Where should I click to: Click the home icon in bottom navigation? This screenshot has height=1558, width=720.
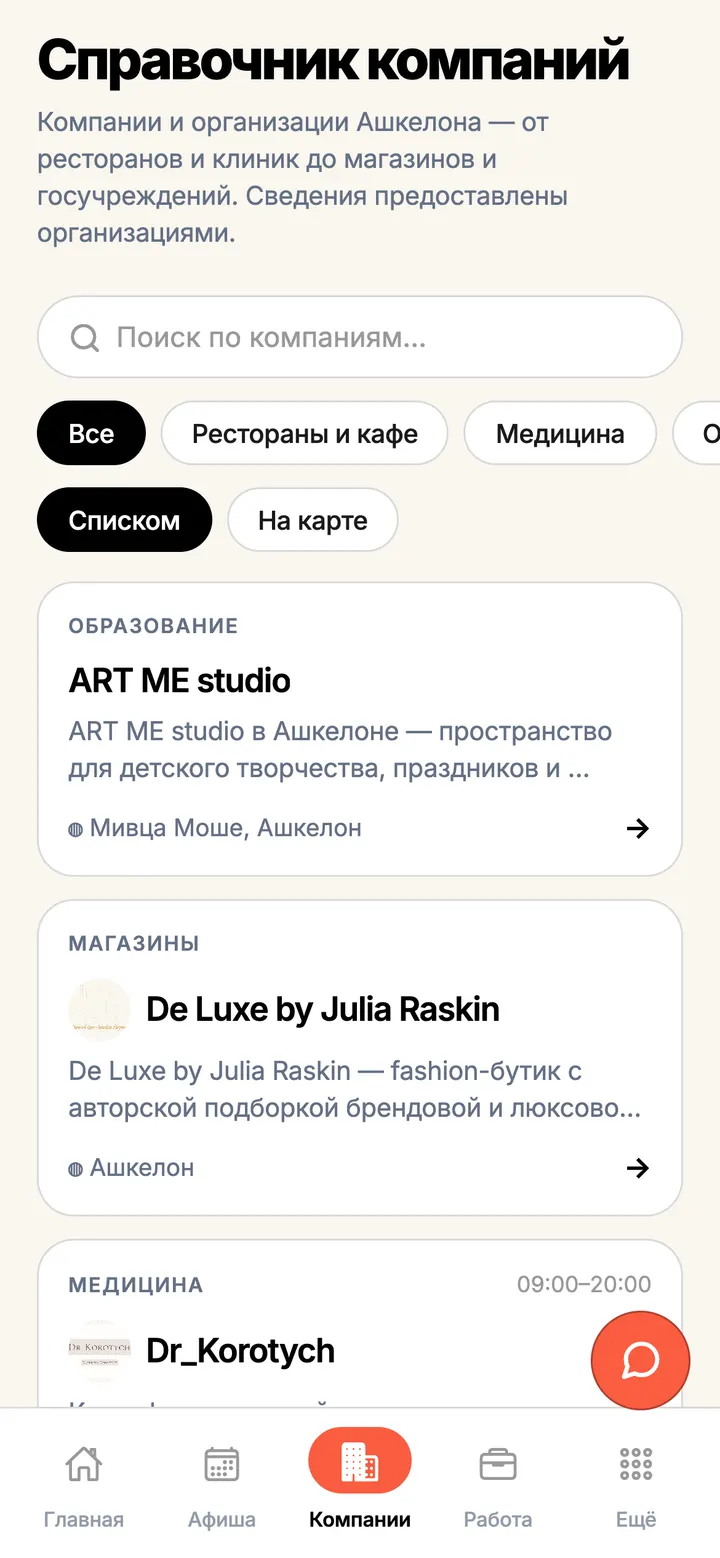coord(83,1464)
